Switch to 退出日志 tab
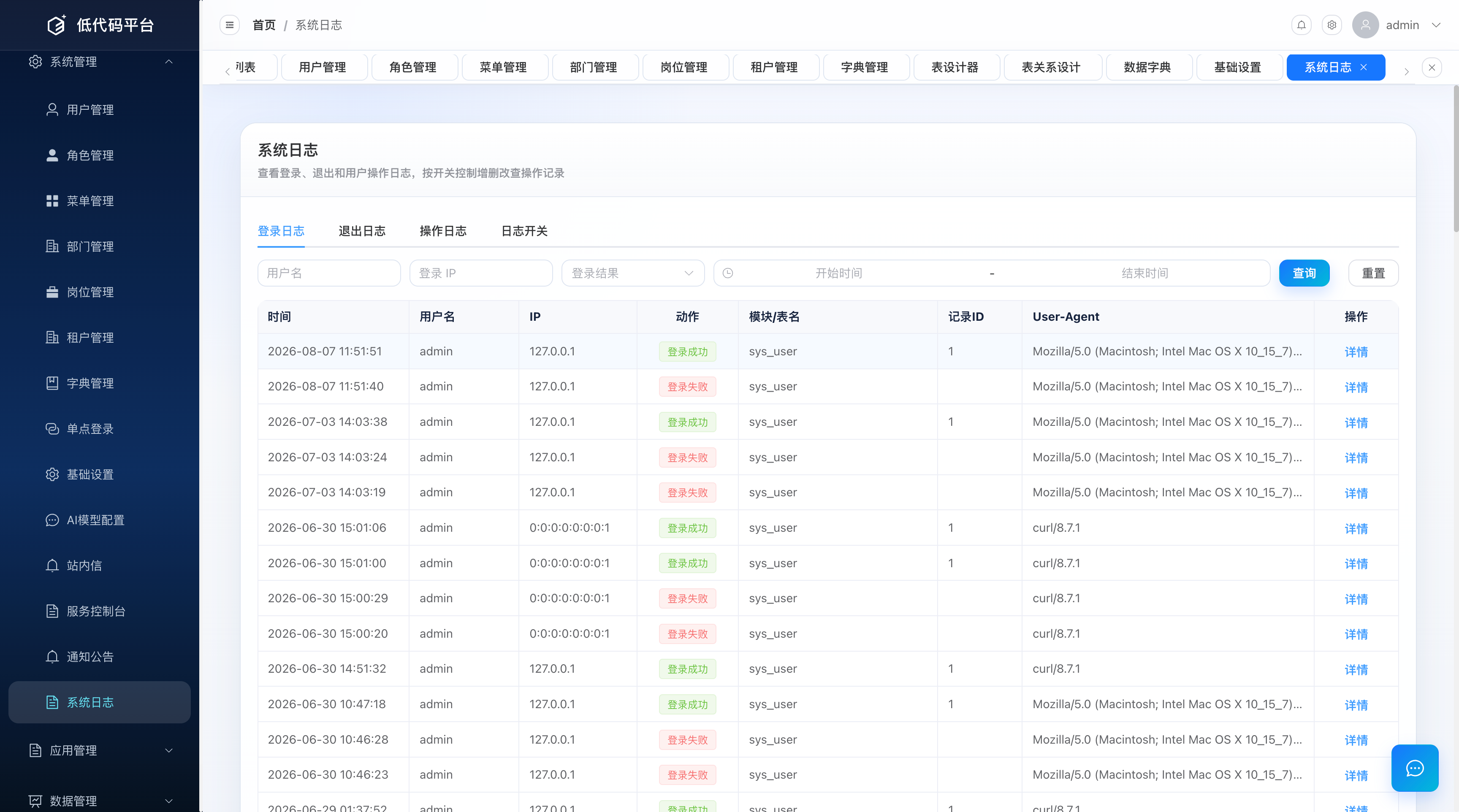This screenshot has height=812, width=1459. tap(362, 231)
